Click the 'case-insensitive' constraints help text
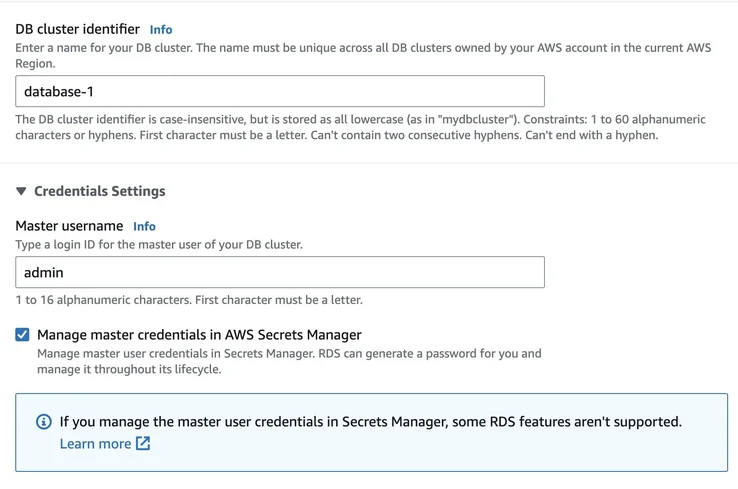 (361, 127)
